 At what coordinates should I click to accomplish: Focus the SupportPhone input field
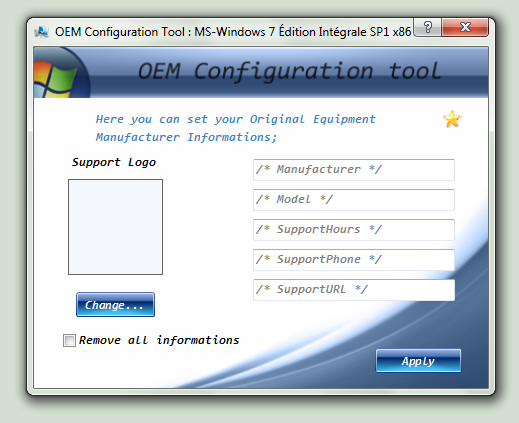pos(354,260)
